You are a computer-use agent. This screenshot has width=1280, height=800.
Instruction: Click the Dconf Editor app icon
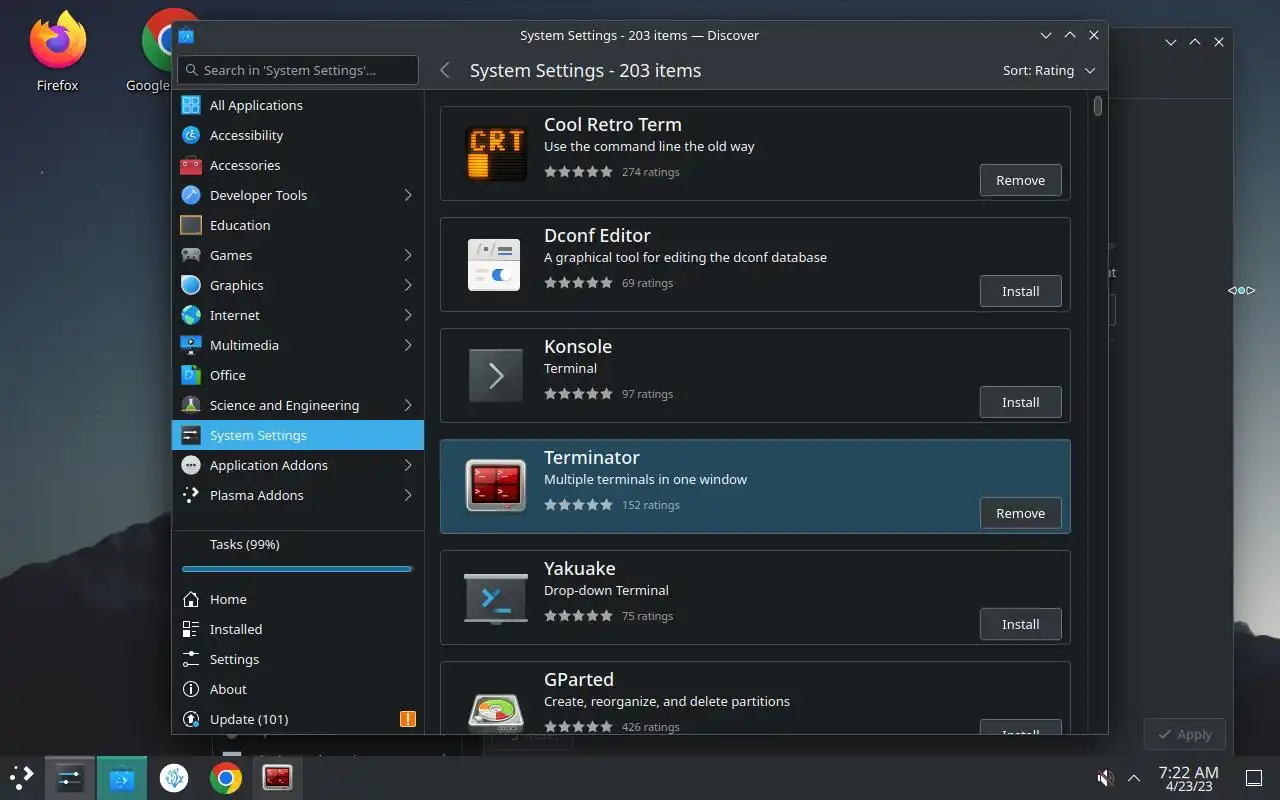(496, 264)
